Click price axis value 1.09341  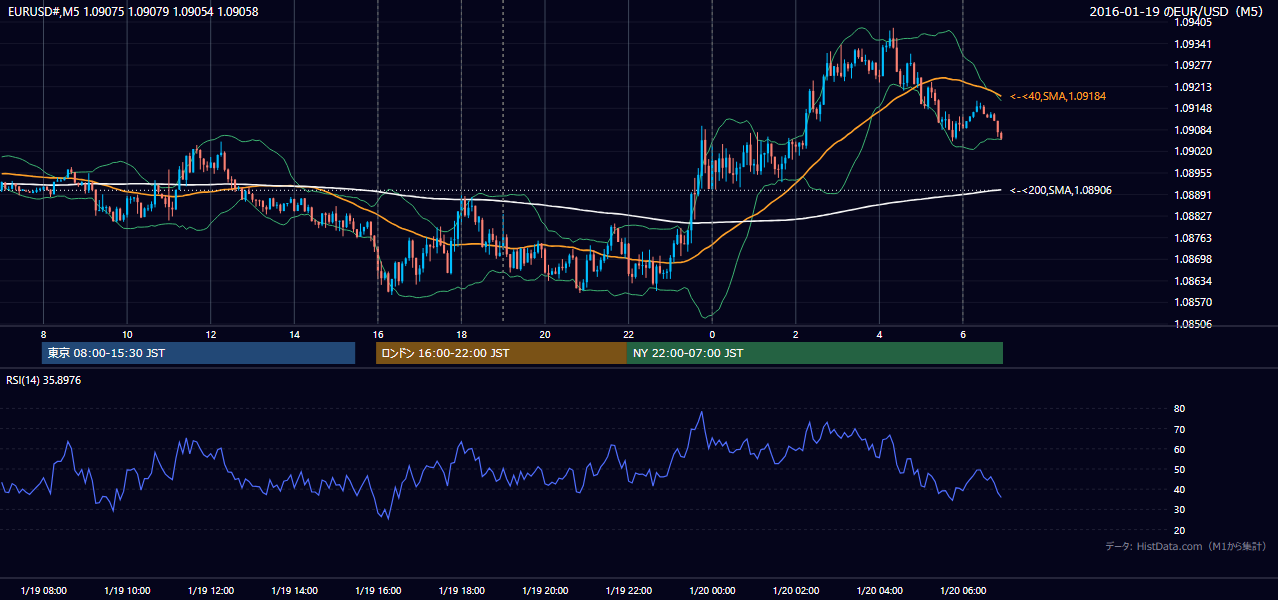(x=1195, y=44)
